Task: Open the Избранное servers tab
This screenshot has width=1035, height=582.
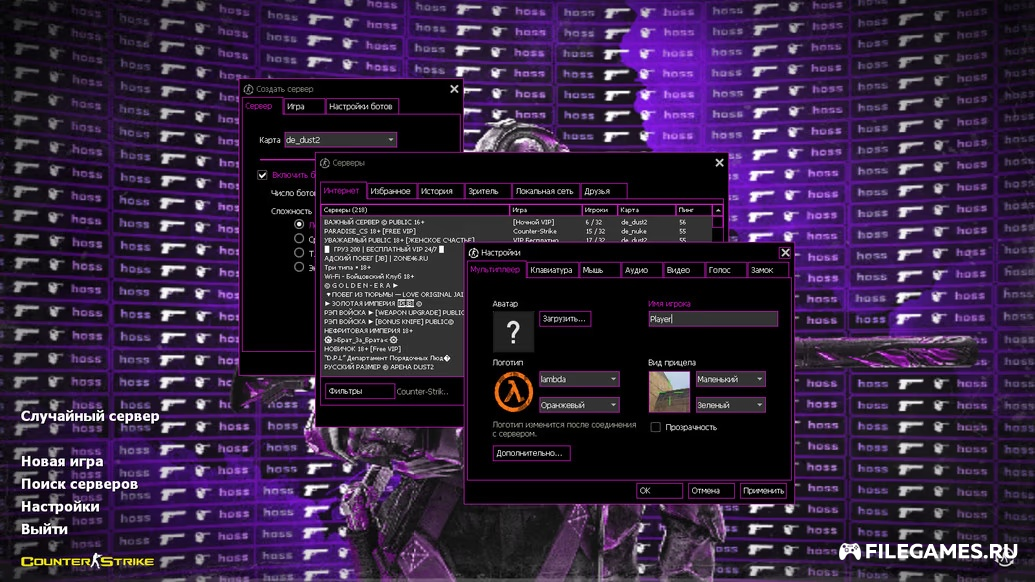Action: point(390,191)
